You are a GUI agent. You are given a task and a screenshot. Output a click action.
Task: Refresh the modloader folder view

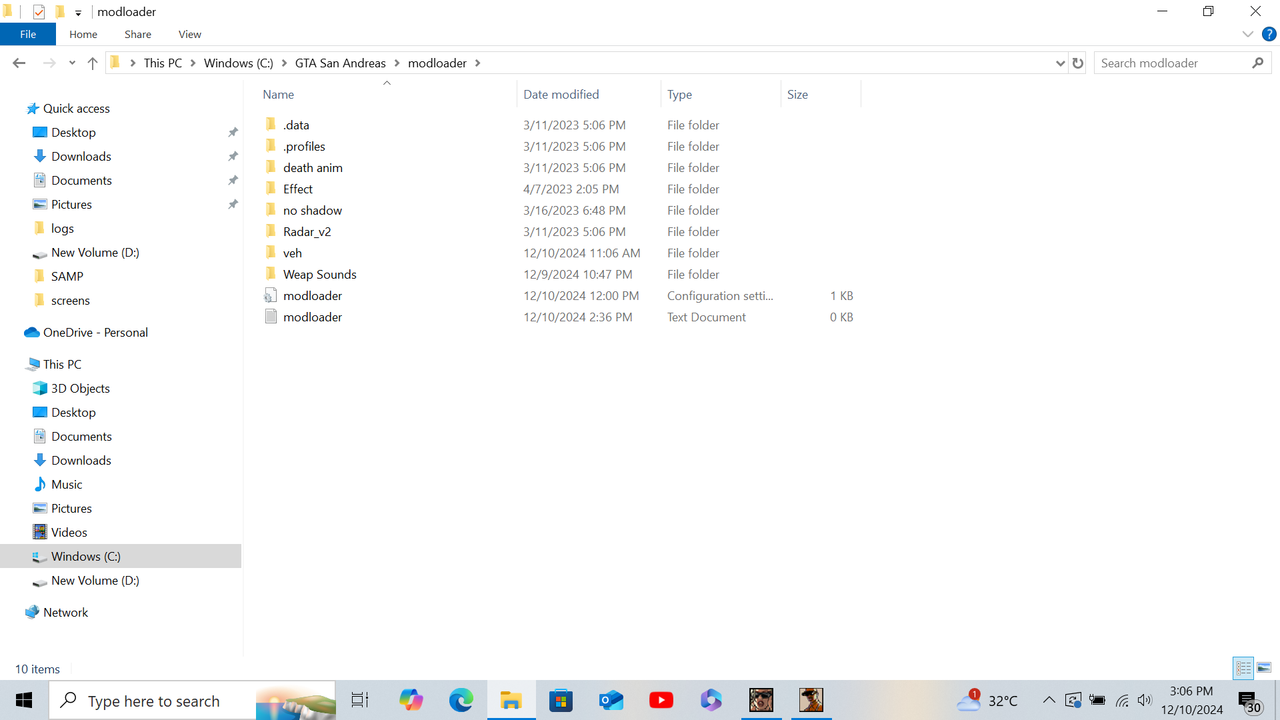1078,63
